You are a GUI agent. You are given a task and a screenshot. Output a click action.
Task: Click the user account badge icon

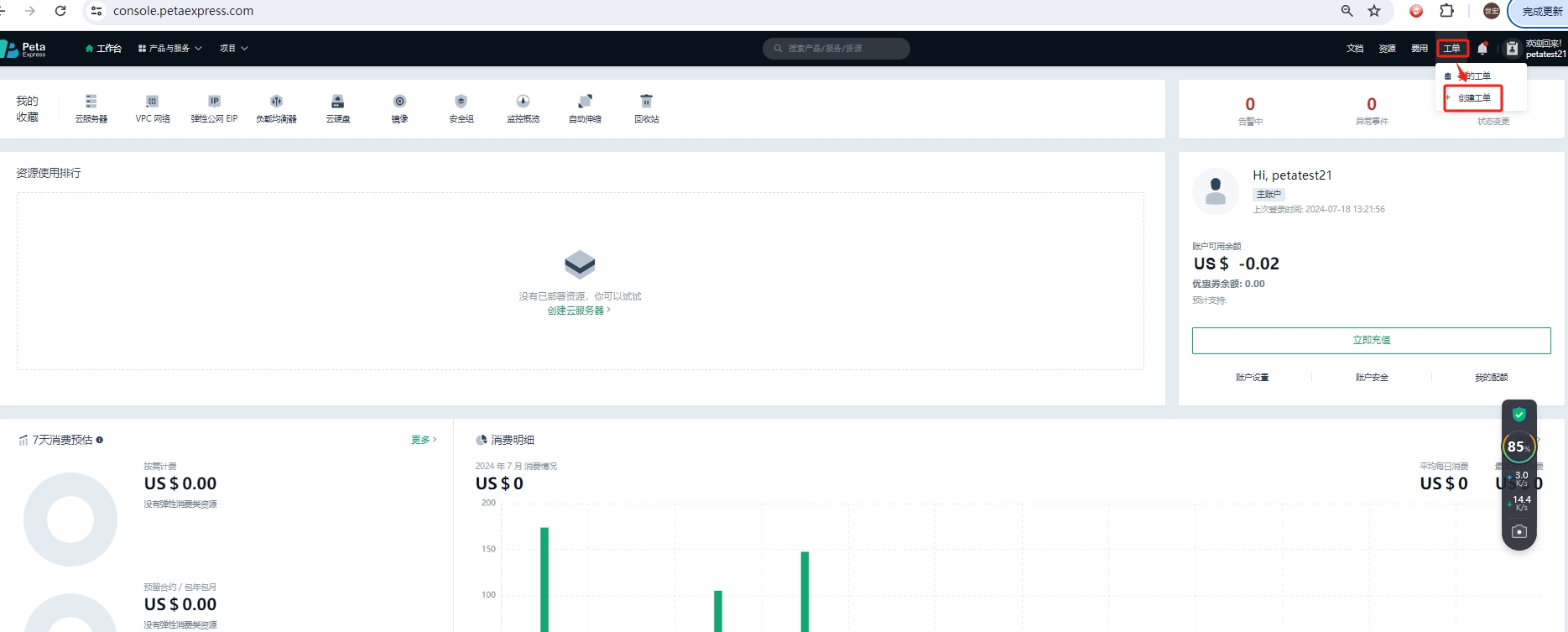pyautogui.click(x=1512, y=49)
